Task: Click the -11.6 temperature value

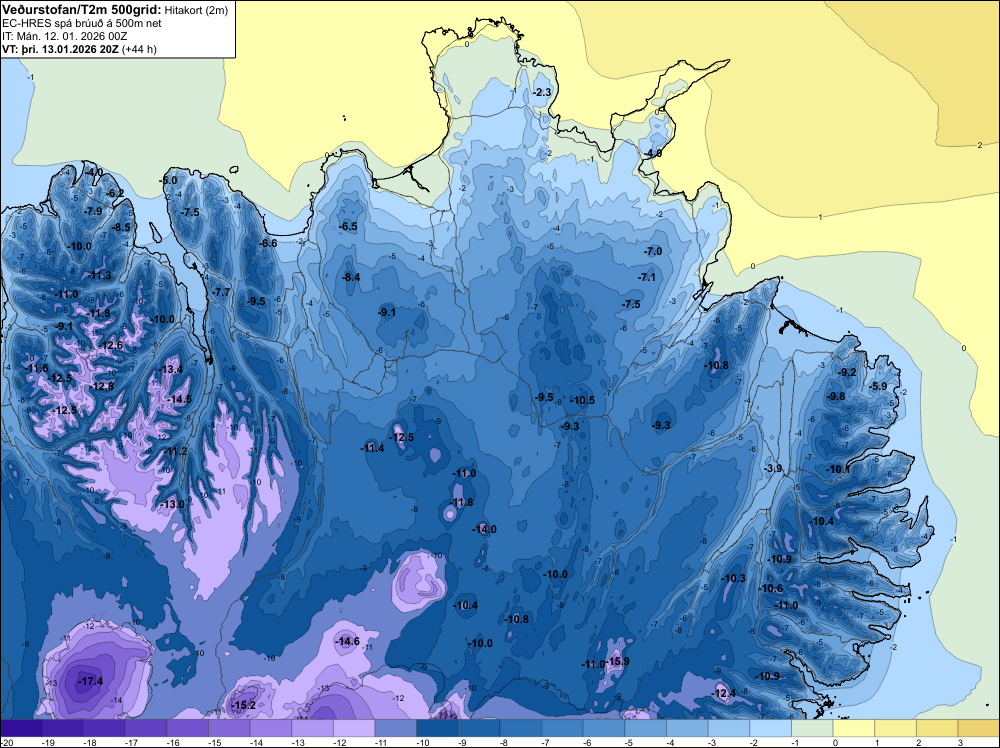Action: coord(36,368)
